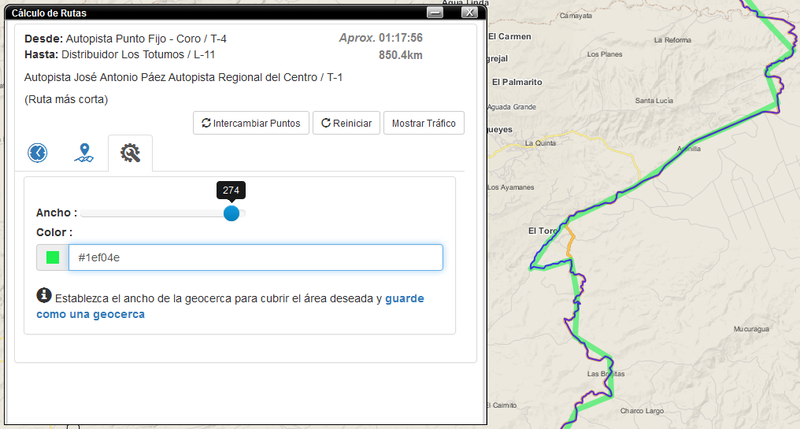The width and height of the screenshot is (800, 429).
Task: Click La Reforma label on map
Action: (x=672, y=40)
